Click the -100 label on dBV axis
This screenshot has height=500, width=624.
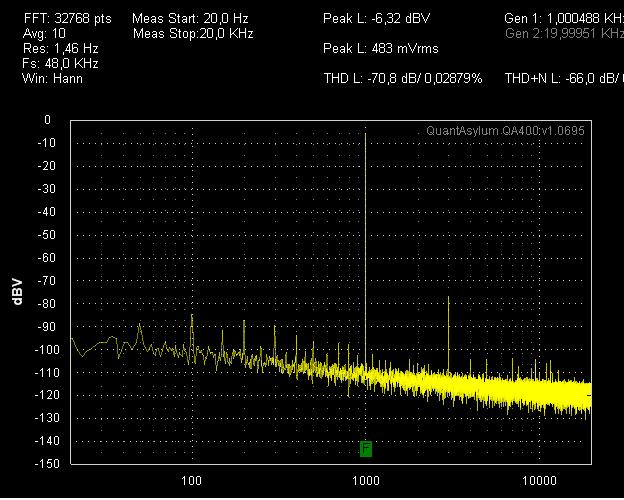coord(47,350)
